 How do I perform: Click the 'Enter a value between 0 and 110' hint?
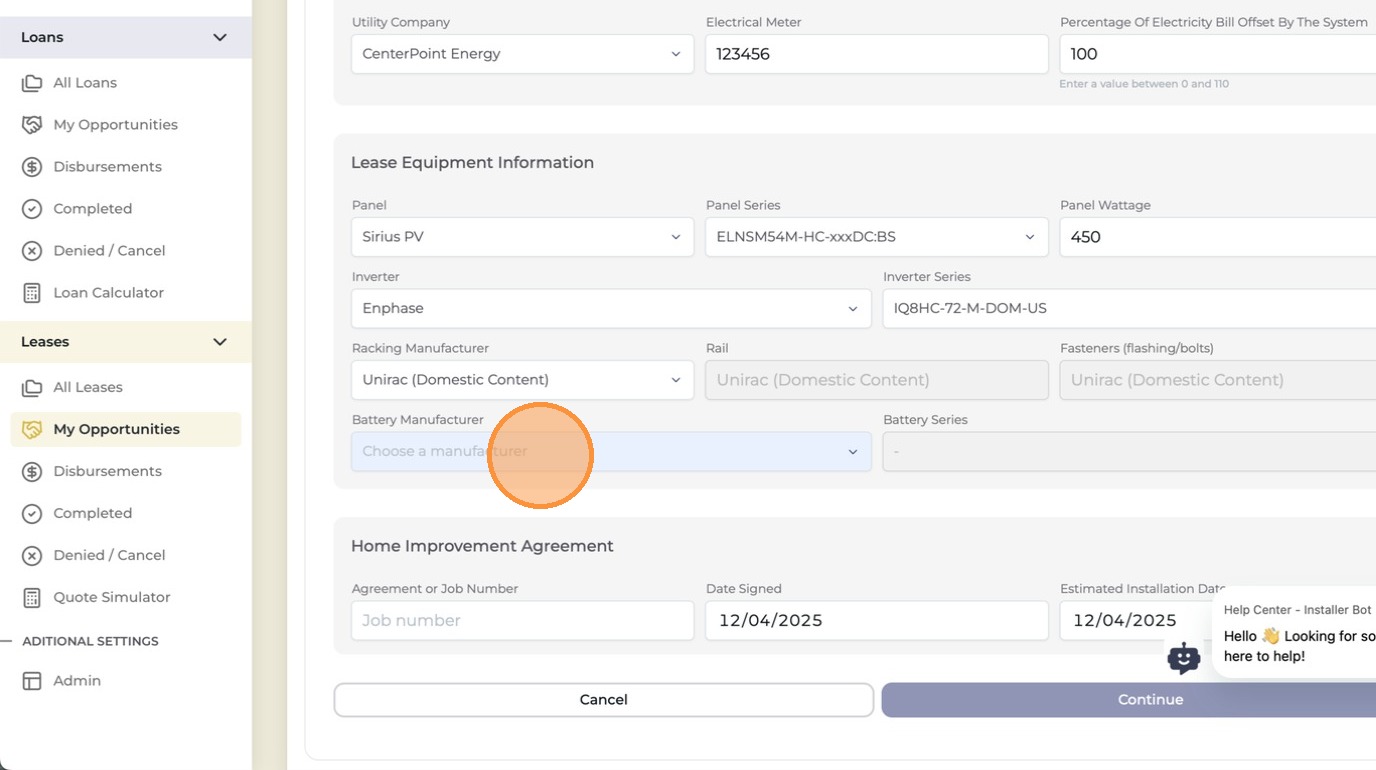pyautogui.click(x=1144, y=84)
